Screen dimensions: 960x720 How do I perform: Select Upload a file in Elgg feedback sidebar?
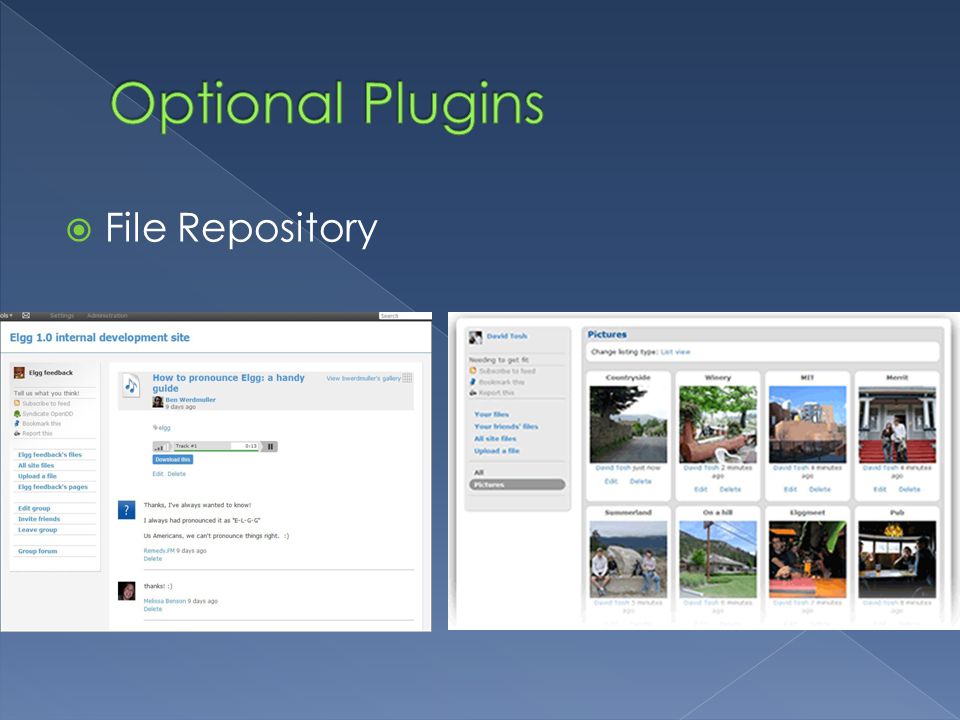pyautogui.click(x=37, y=476)
